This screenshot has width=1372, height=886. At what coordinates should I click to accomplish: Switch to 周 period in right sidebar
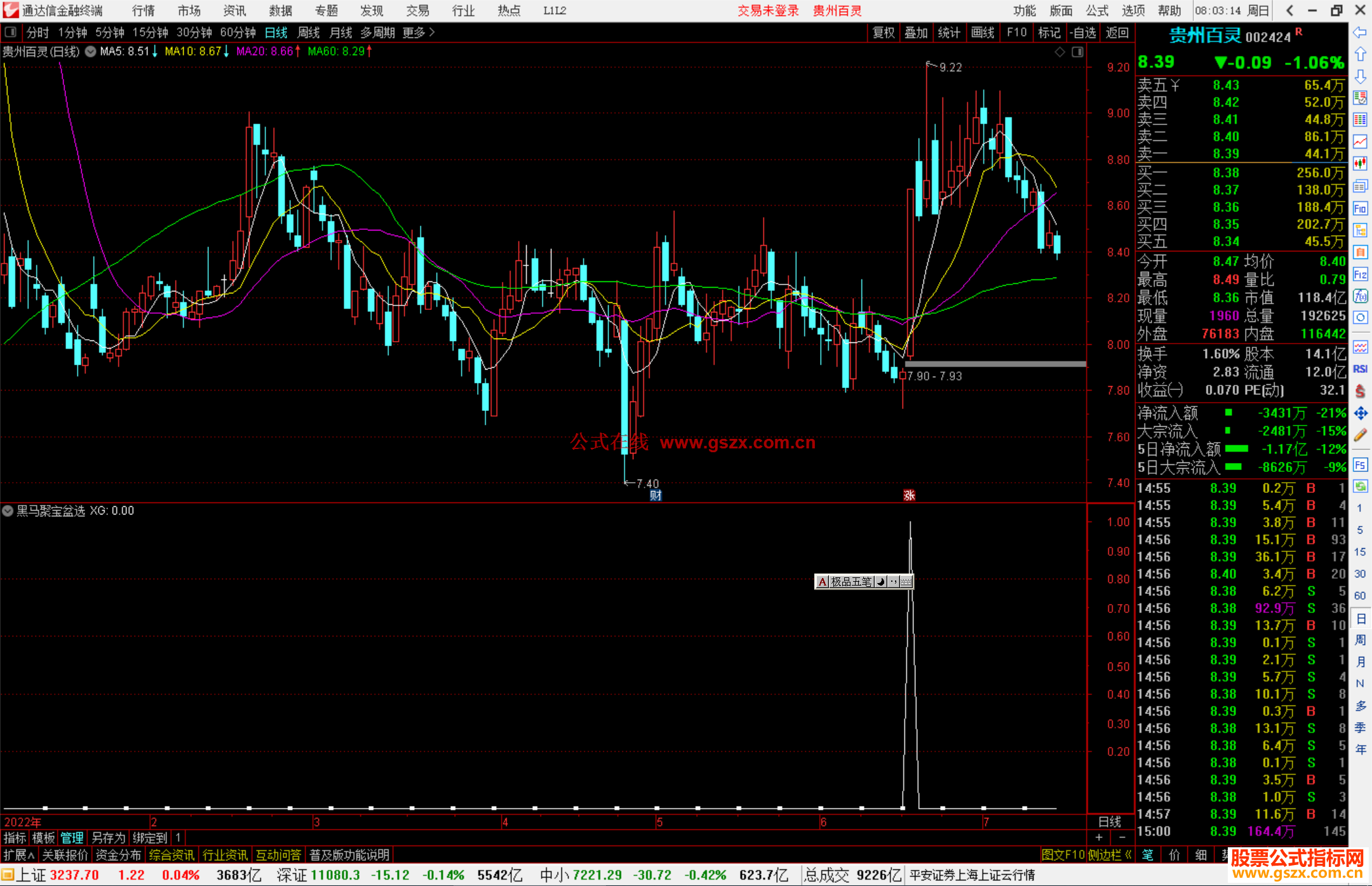pyautogui.click(x=1360, y=640)
